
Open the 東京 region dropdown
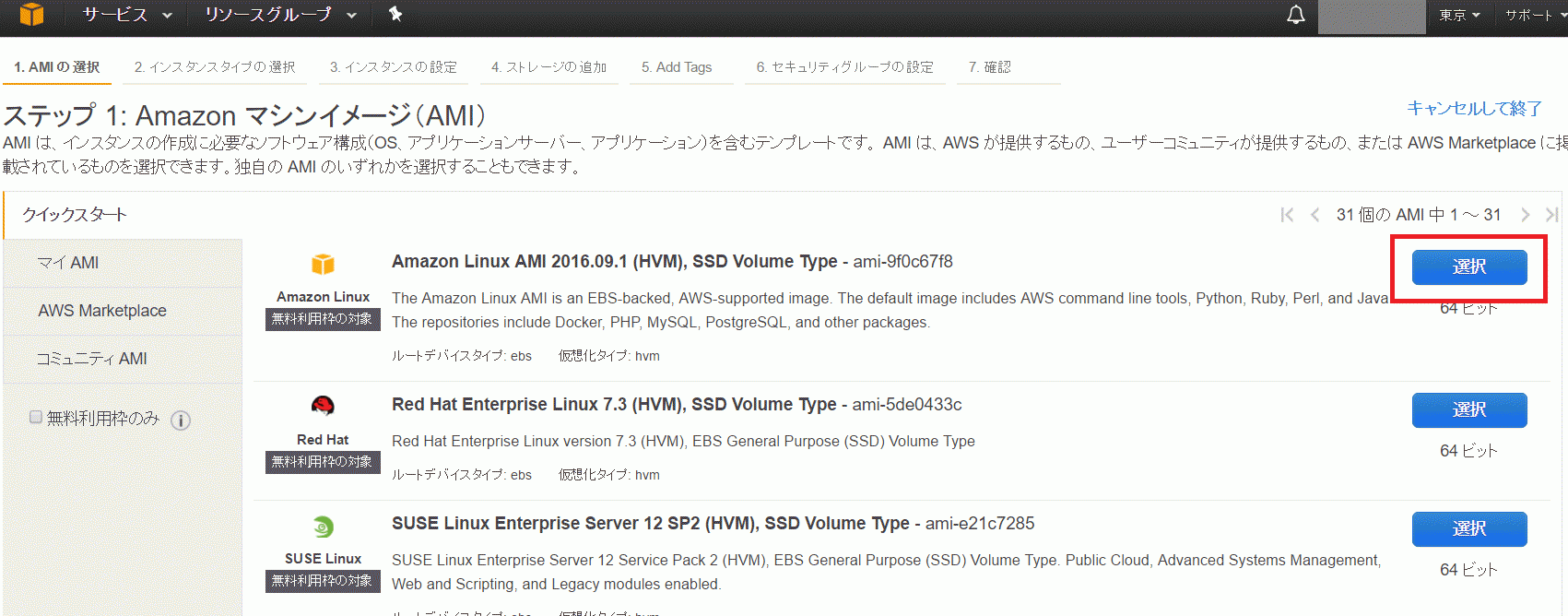[x=1459, y=15]
